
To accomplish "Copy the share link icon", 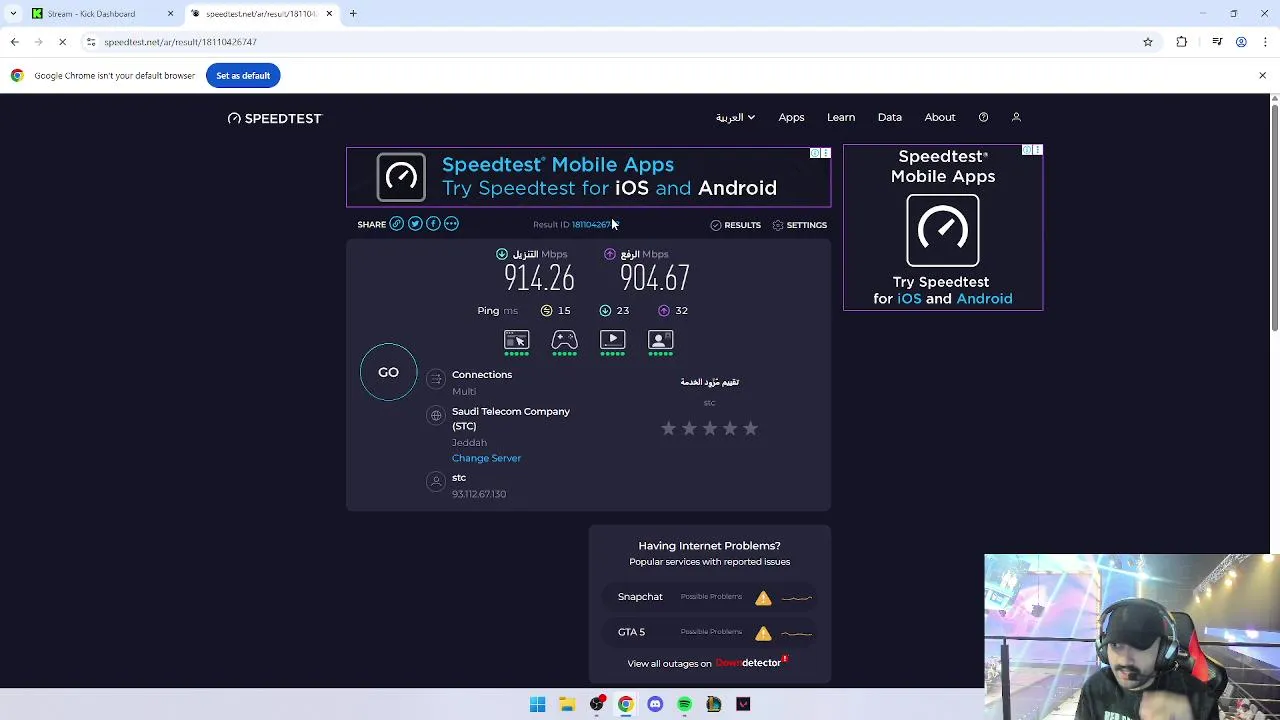I will click(397, 224).
